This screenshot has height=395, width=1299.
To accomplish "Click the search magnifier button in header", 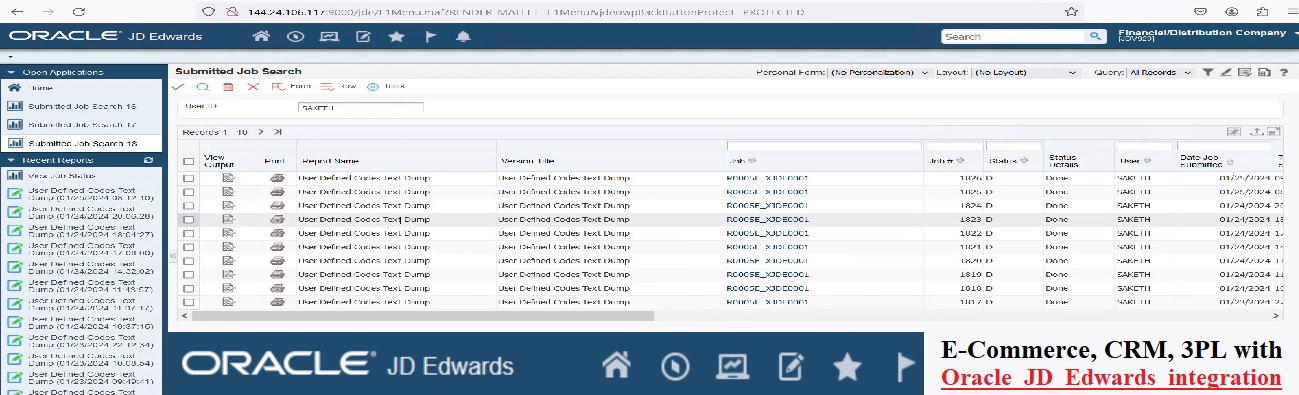I will click(1096, 36).
